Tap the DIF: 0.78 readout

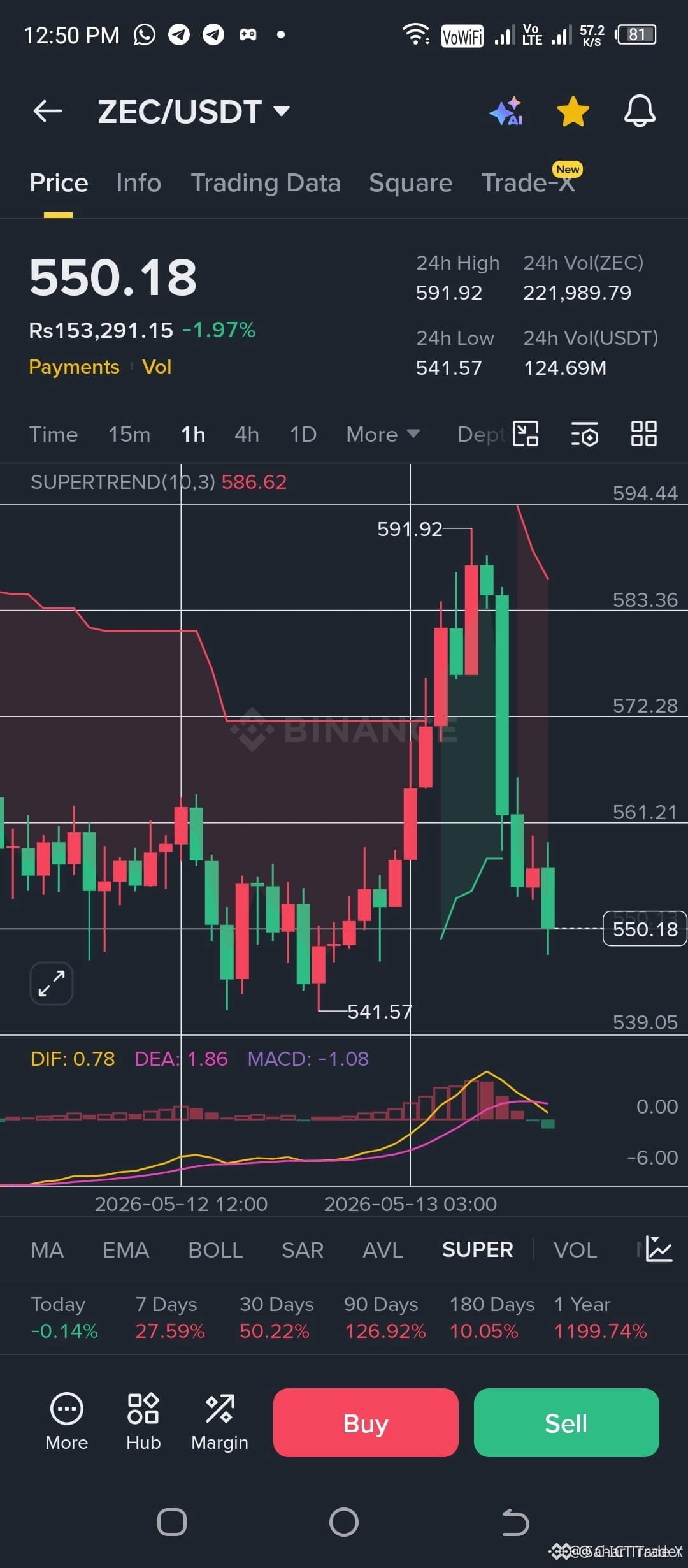point(73,1059)
